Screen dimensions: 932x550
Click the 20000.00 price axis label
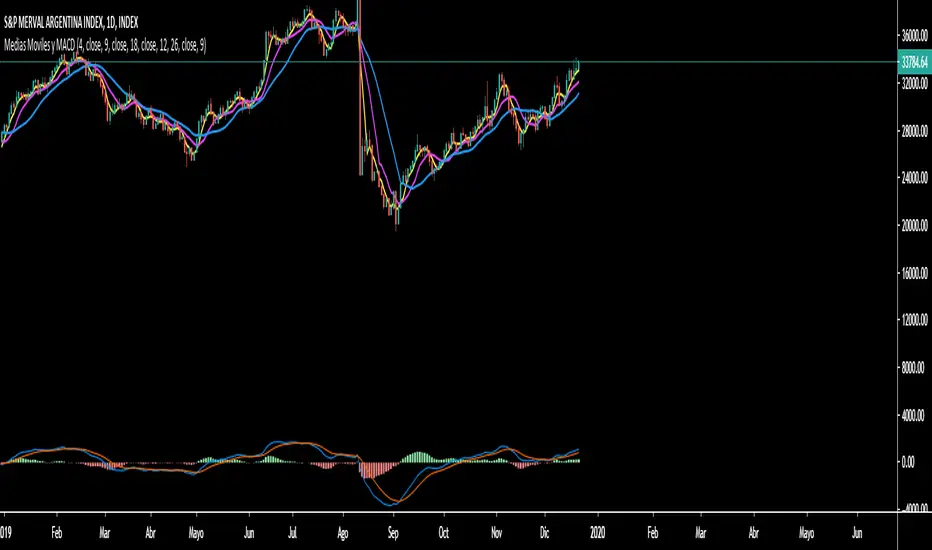[914, 225]
